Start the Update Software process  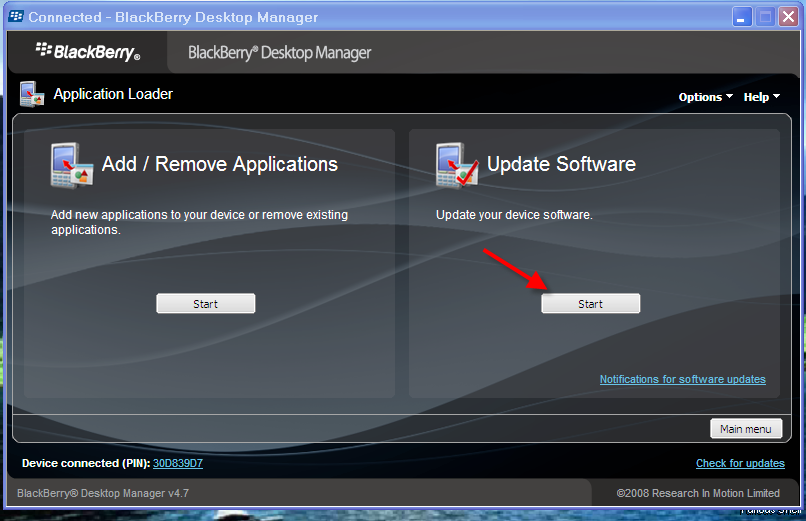click(591, 304)
